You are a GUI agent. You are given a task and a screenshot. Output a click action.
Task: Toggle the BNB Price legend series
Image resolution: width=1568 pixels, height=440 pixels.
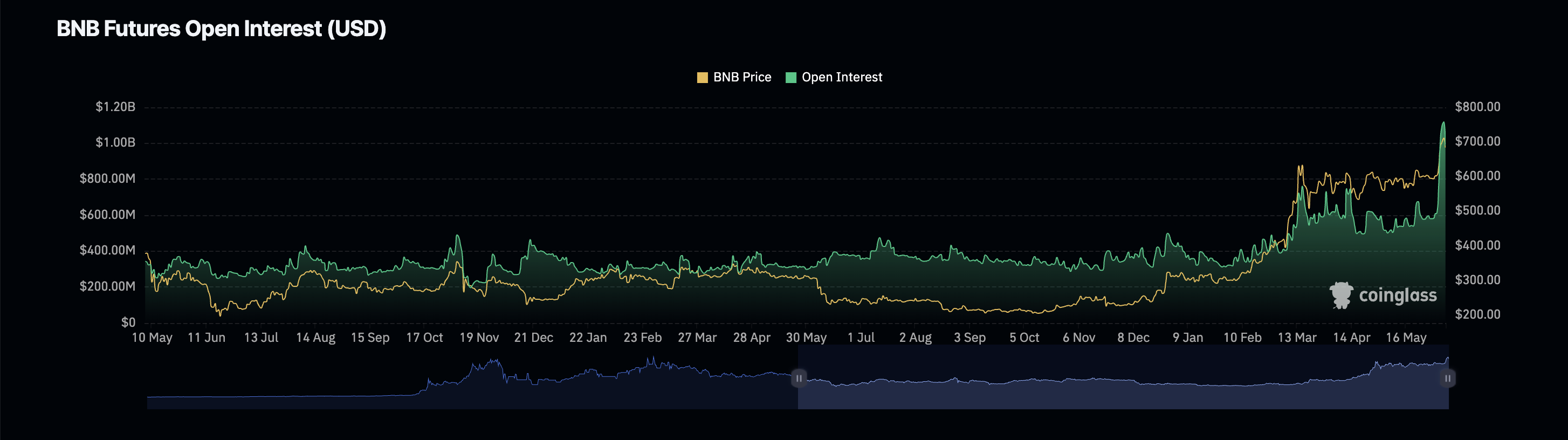coord(733,77)
